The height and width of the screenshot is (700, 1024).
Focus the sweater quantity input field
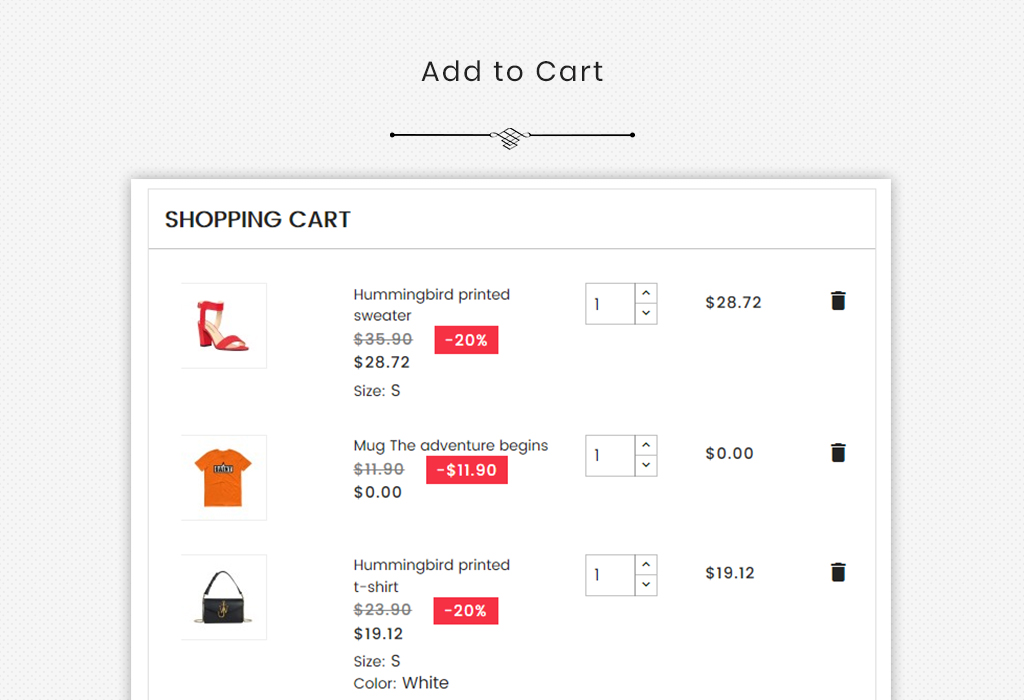tap(610, 304)
